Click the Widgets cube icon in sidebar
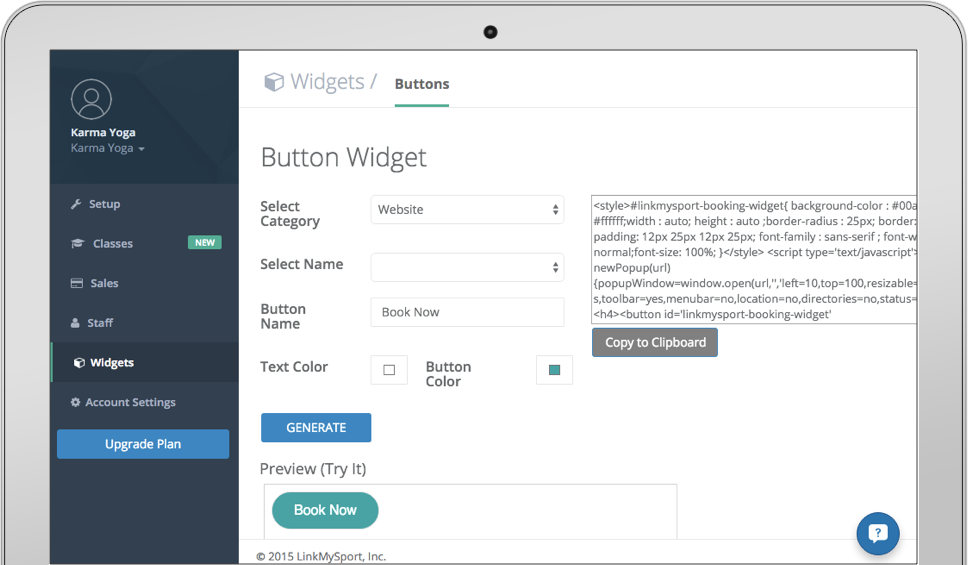This screenshot has width=969, height=565. coord(79,363)
